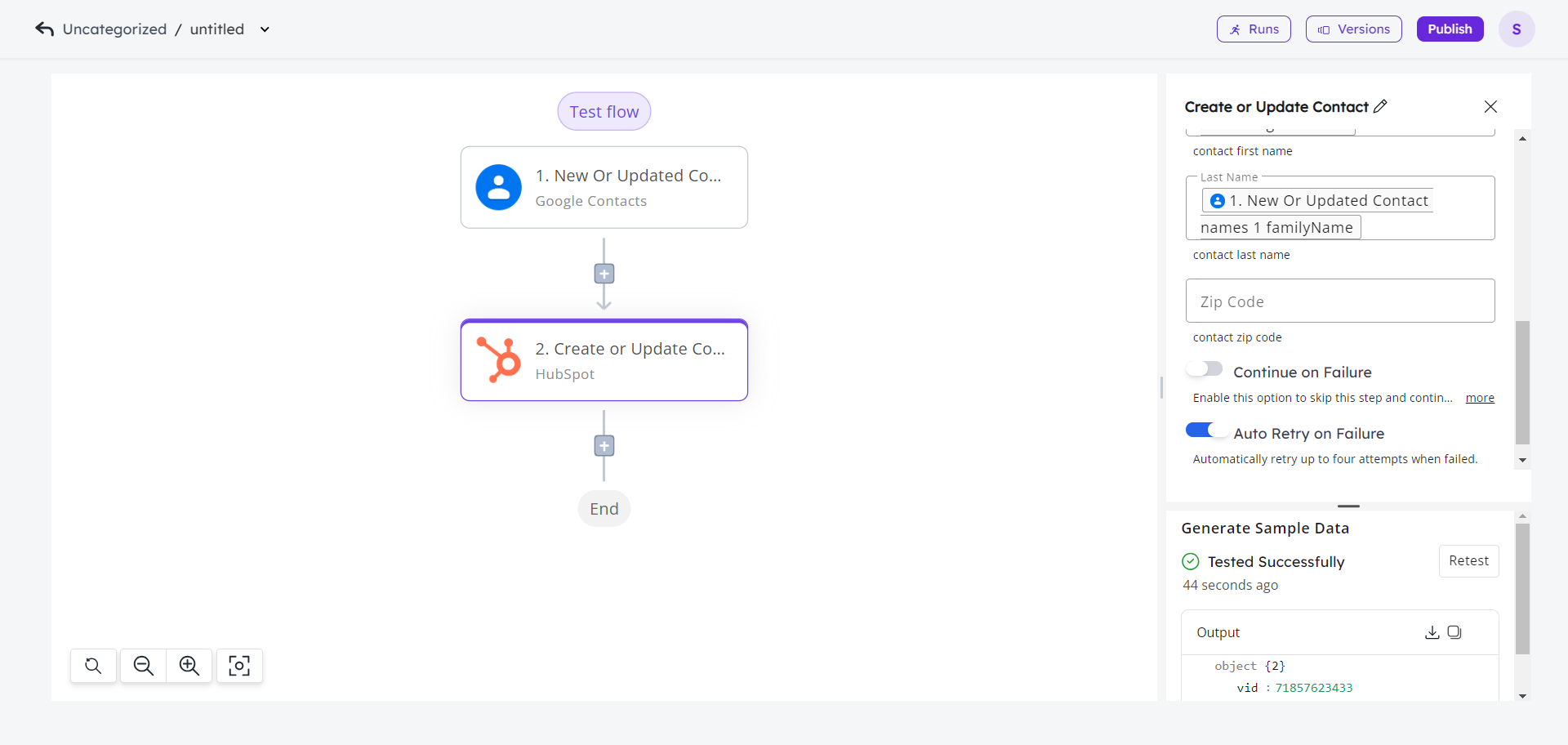The image size is (1568, 745).
Task: Open the flow title dropdown chevron
Action: (x=264, y=29)
